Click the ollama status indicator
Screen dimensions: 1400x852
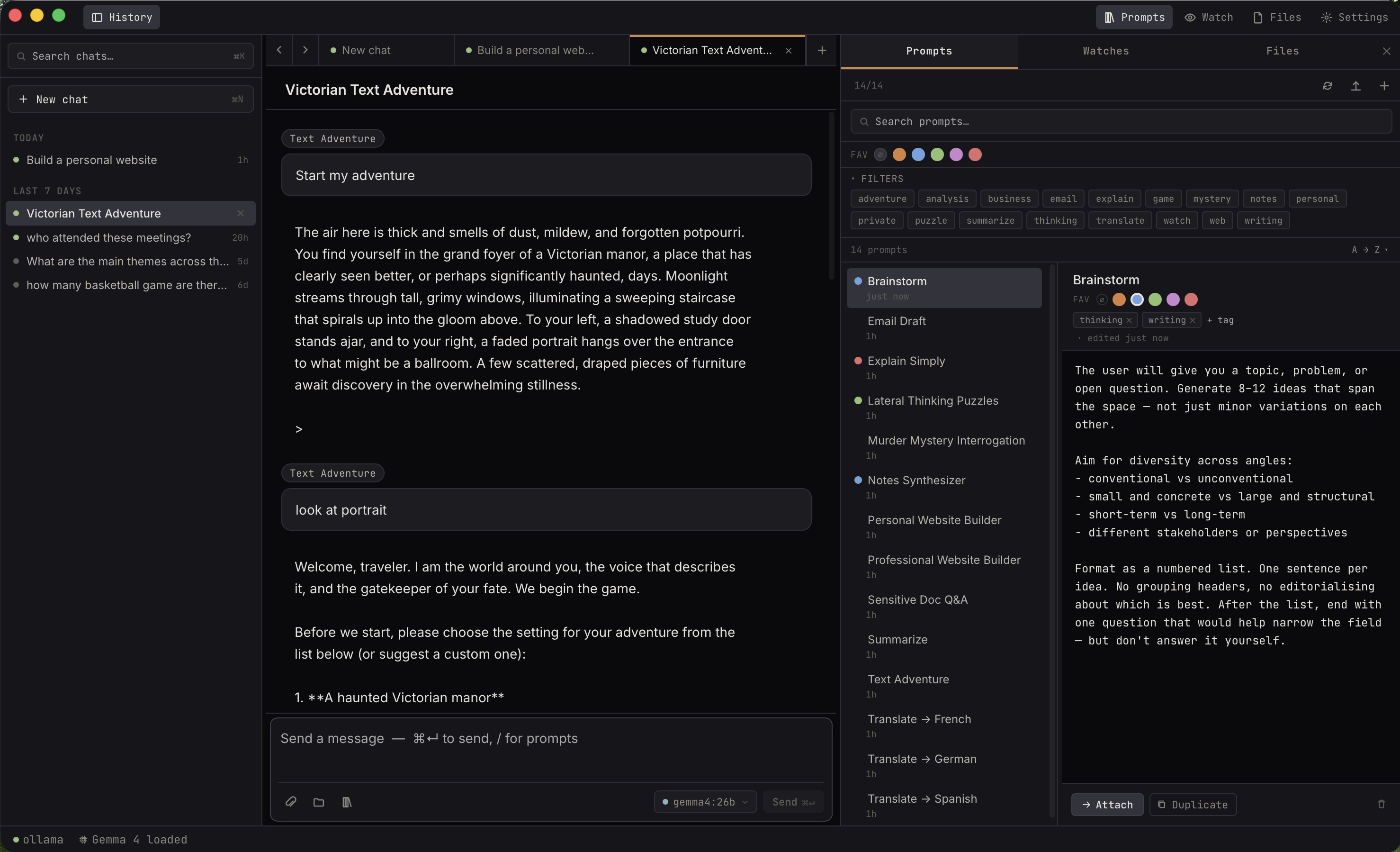click(x=38, y=840)
